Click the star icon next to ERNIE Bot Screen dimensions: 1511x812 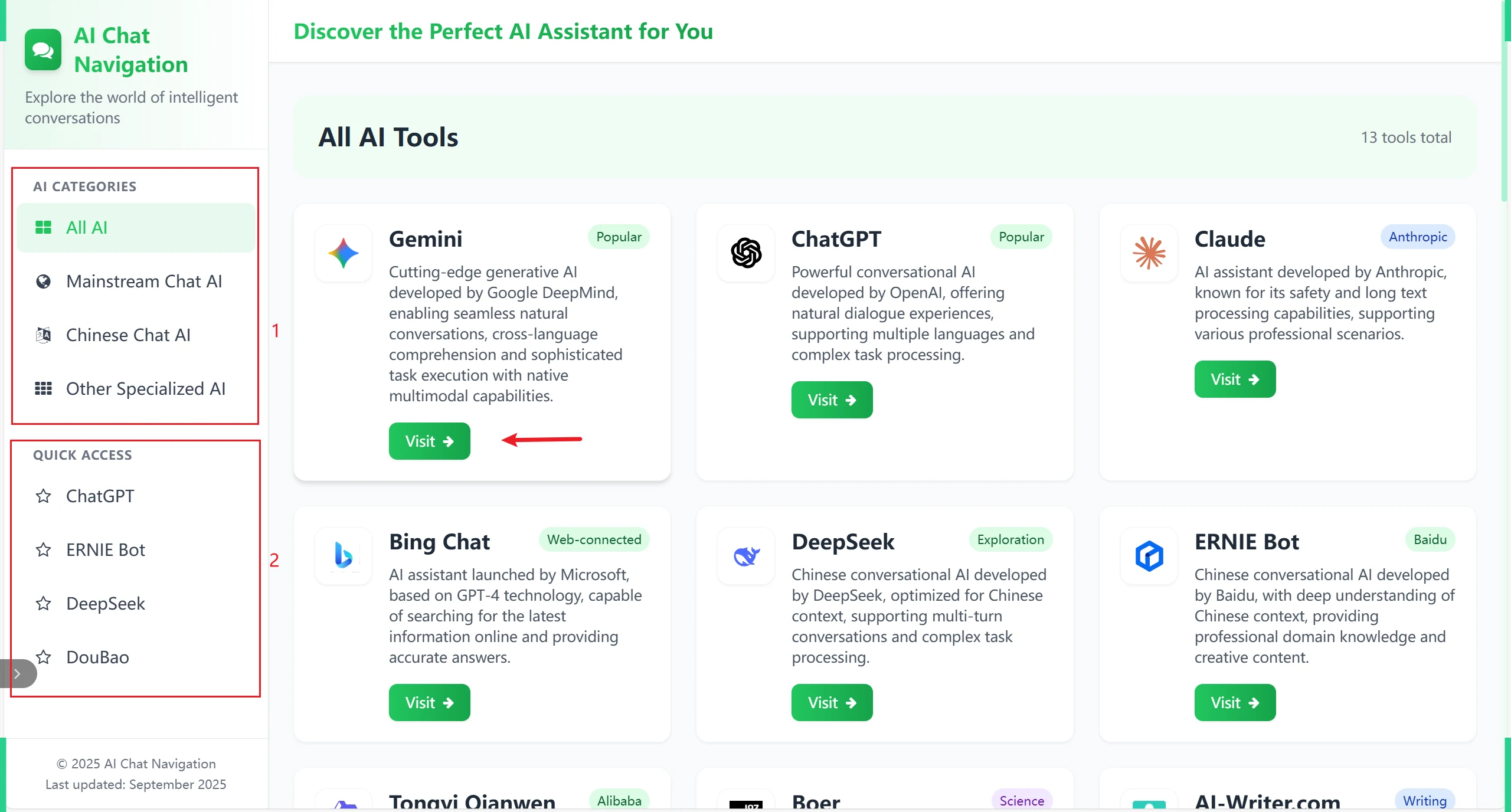pos(43,549)
